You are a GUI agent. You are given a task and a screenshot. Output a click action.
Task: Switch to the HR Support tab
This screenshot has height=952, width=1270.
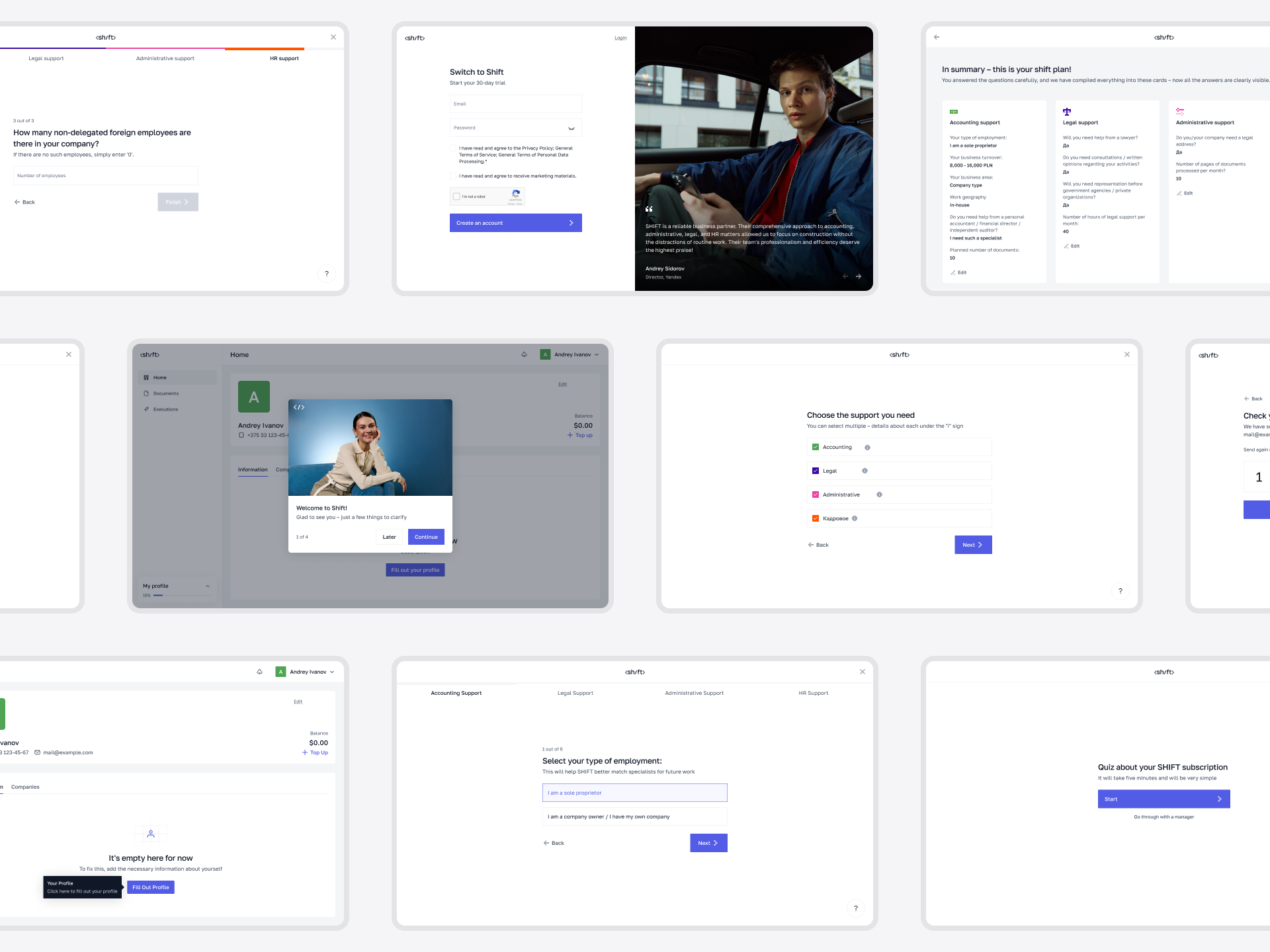813,693
